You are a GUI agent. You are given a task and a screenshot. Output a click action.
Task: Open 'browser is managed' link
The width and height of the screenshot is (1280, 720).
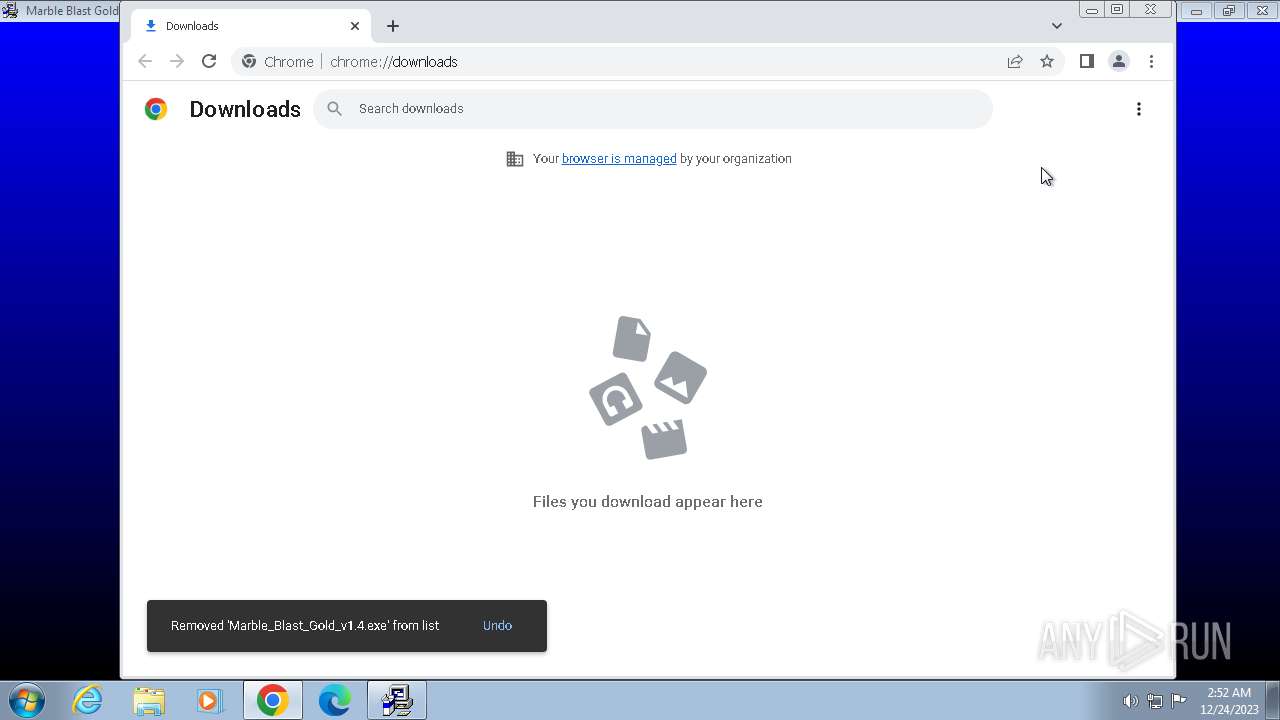coord(619,159)
